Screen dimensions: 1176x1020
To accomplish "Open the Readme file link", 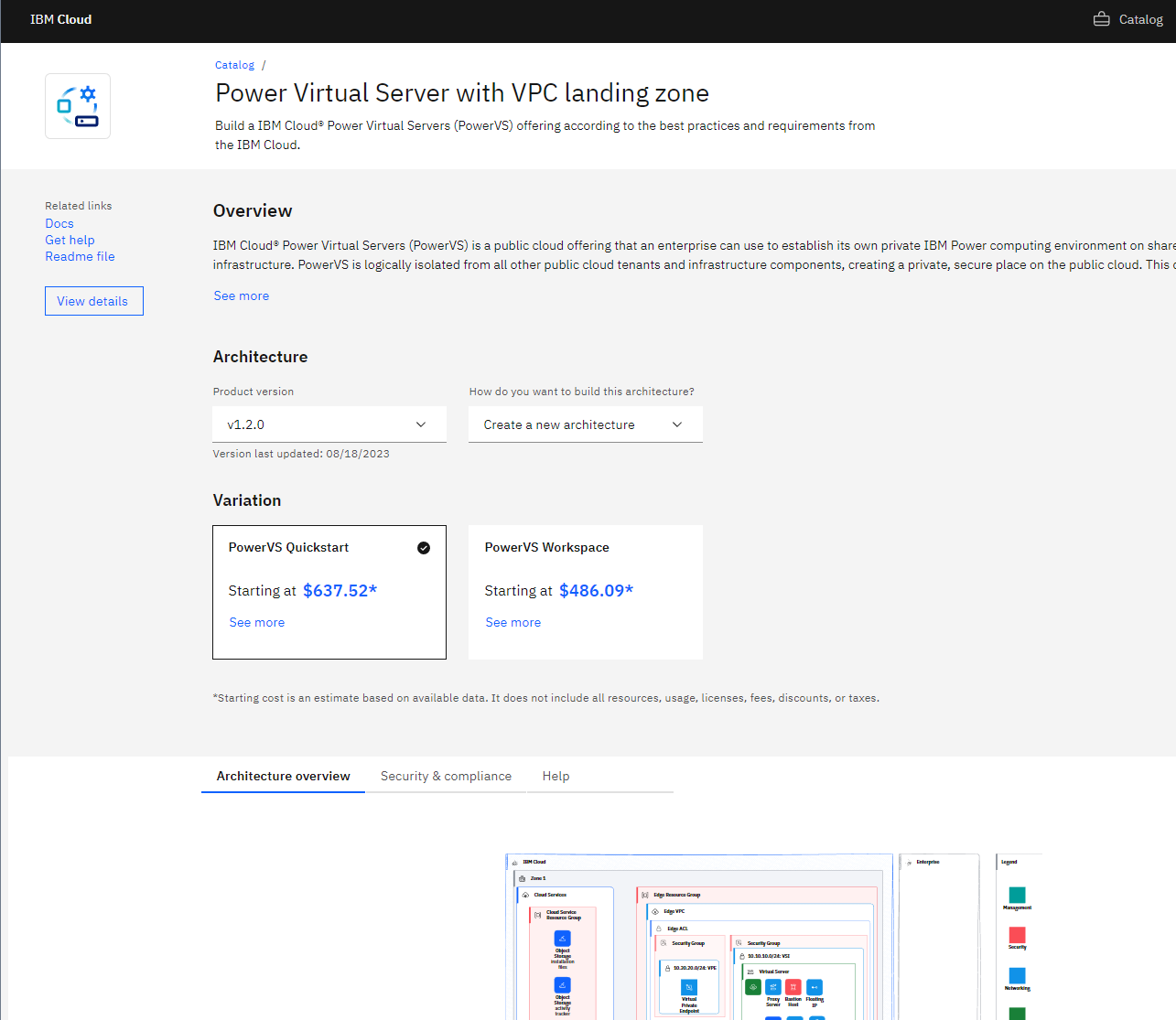I will click(x=80, y=256).
